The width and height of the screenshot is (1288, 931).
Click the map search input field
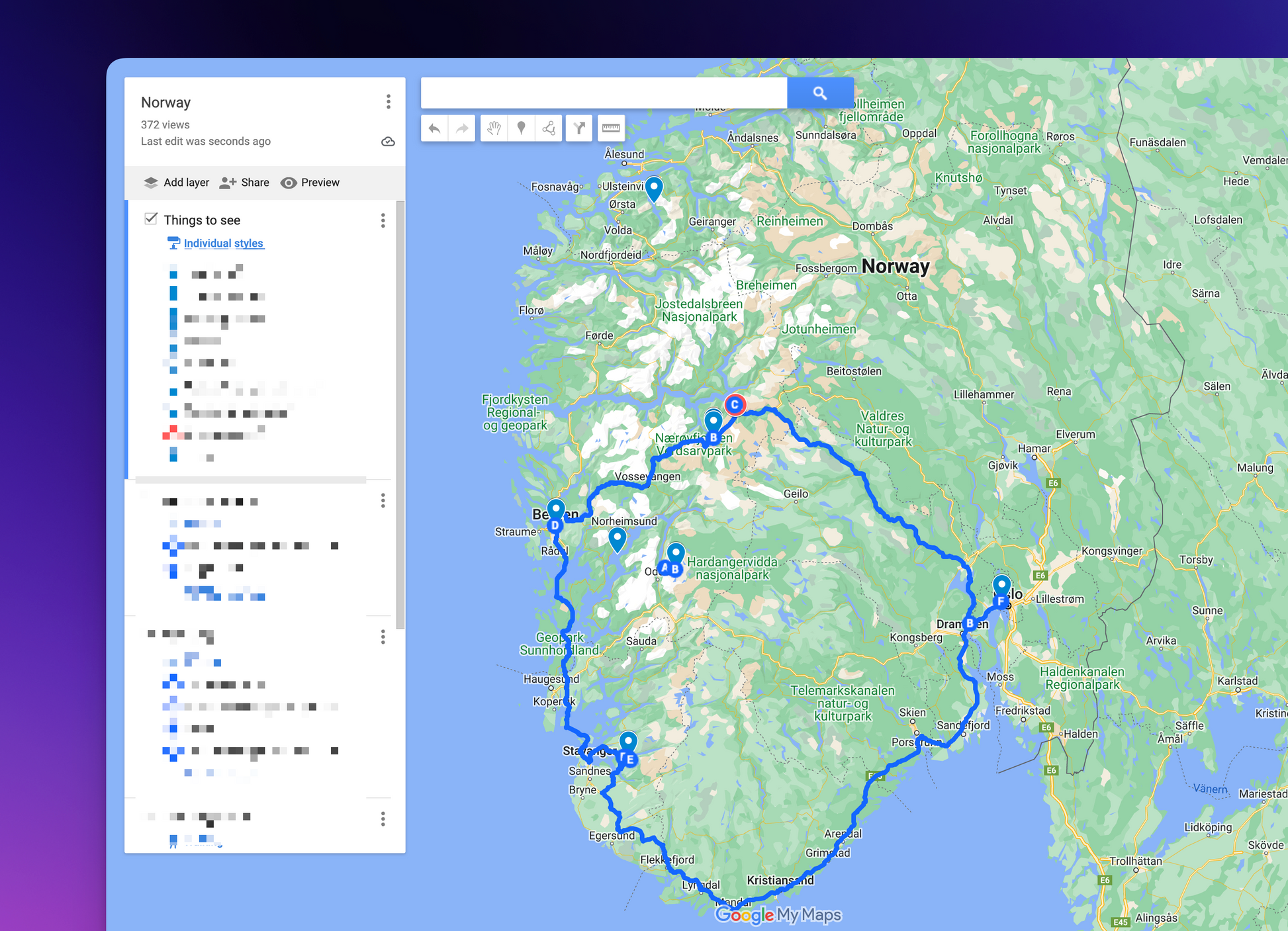[x=604, y=93]
